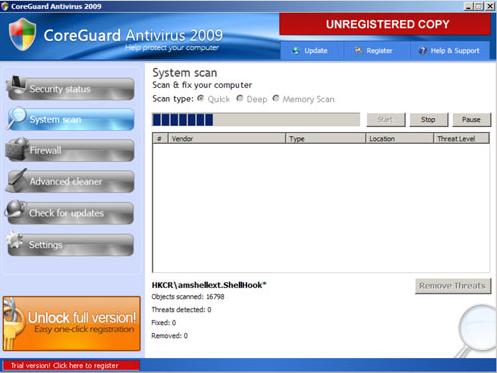Click the UNREGISTERED COPY banner
This screenshot has height=373, width=497.
tap(385, 24)
